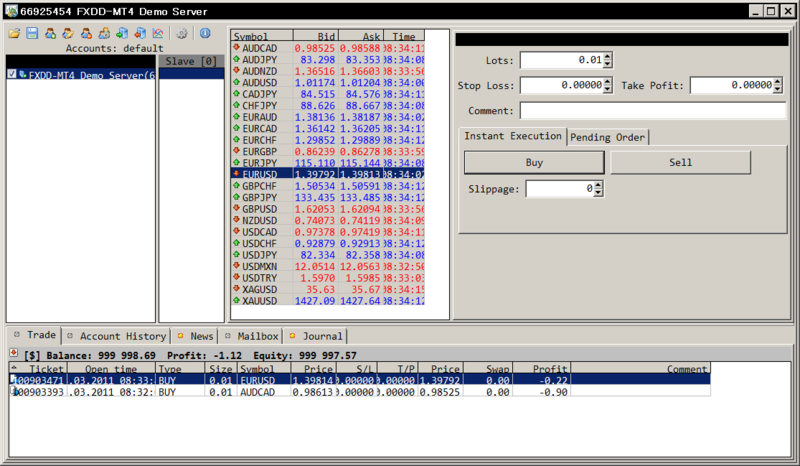This screenshot has height=466, width=800.
Task: Select USDTRY row in quotes list
Action: (x=328, y=278)
